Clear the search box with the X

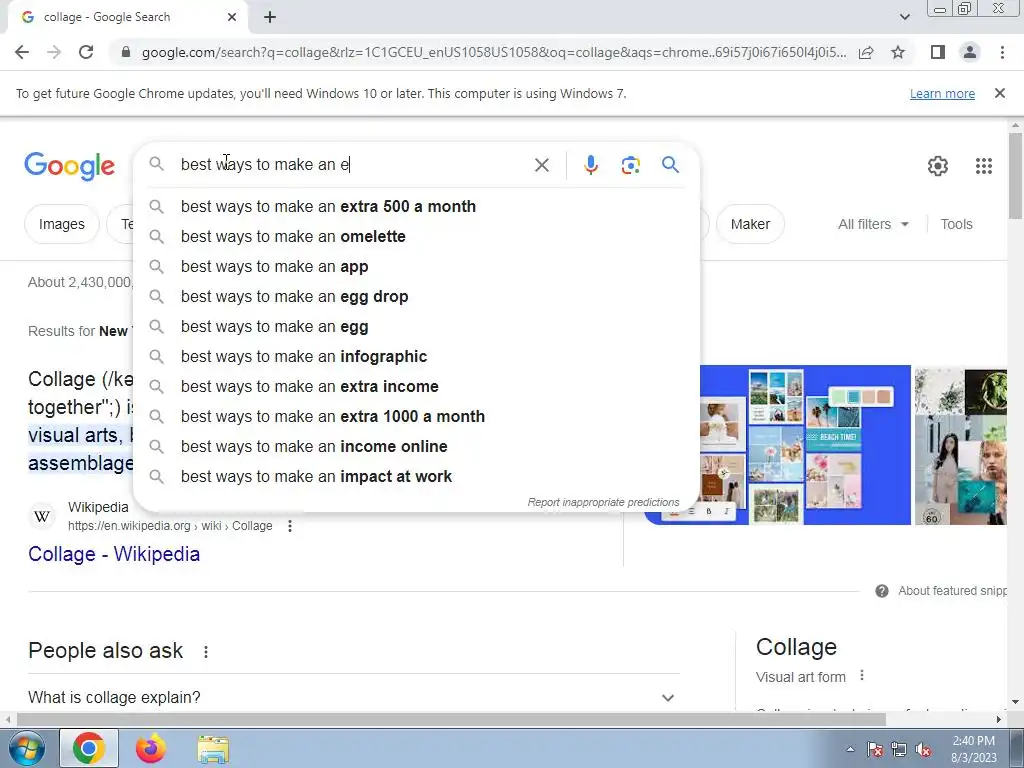541,165
